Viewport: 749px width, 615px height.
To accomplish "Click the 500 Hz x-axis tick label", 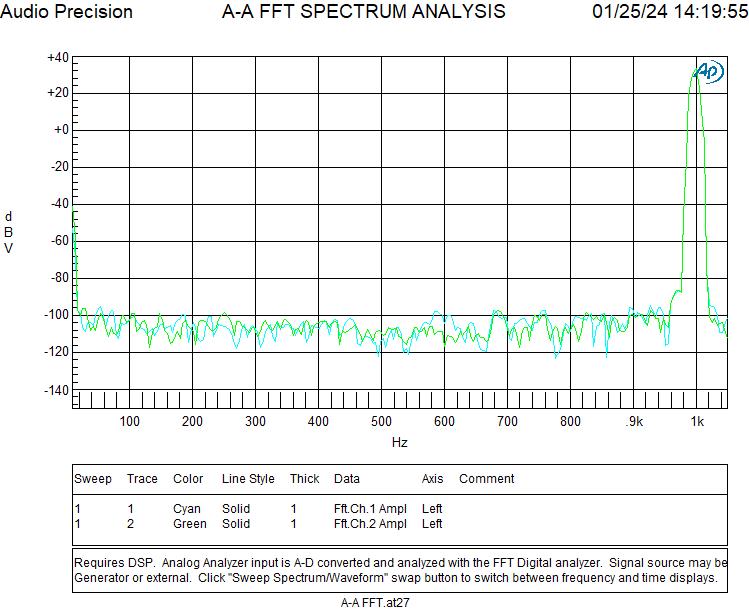I will (381, 422).
